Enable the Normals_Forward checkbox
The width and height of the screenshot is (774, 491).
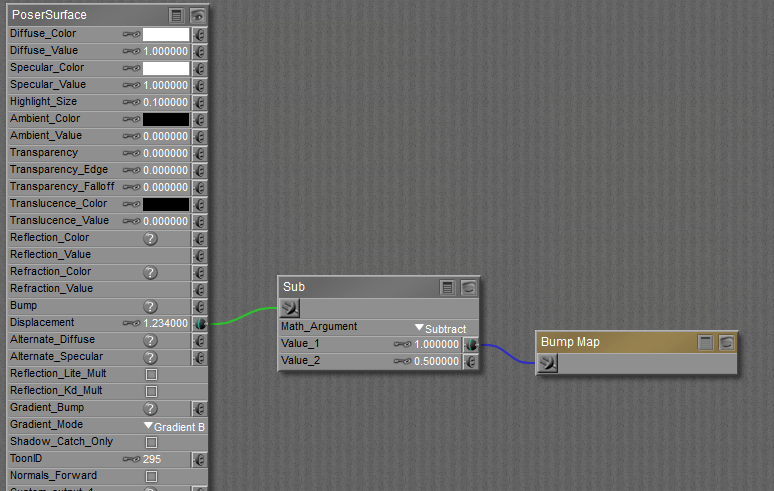click(x=152, y=476)
